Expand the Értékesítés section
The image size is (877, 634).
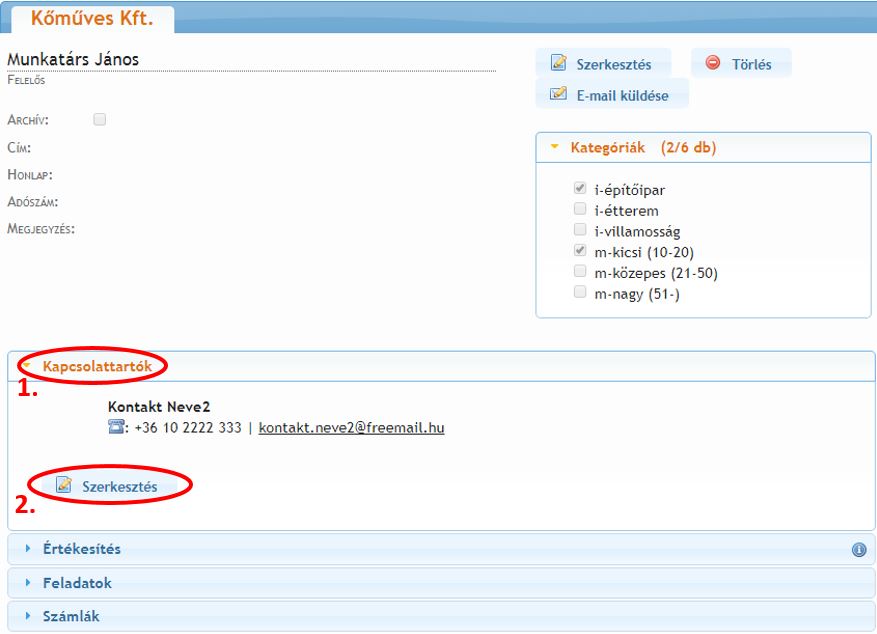point(81,549)
